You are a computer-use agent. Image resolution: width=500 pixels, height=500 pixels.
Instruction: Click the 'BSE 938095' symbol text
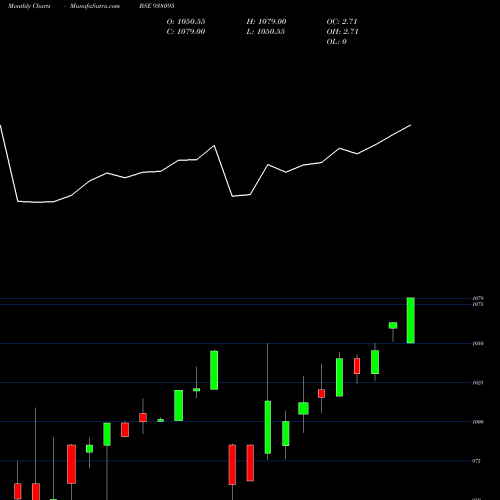point(157,6)
